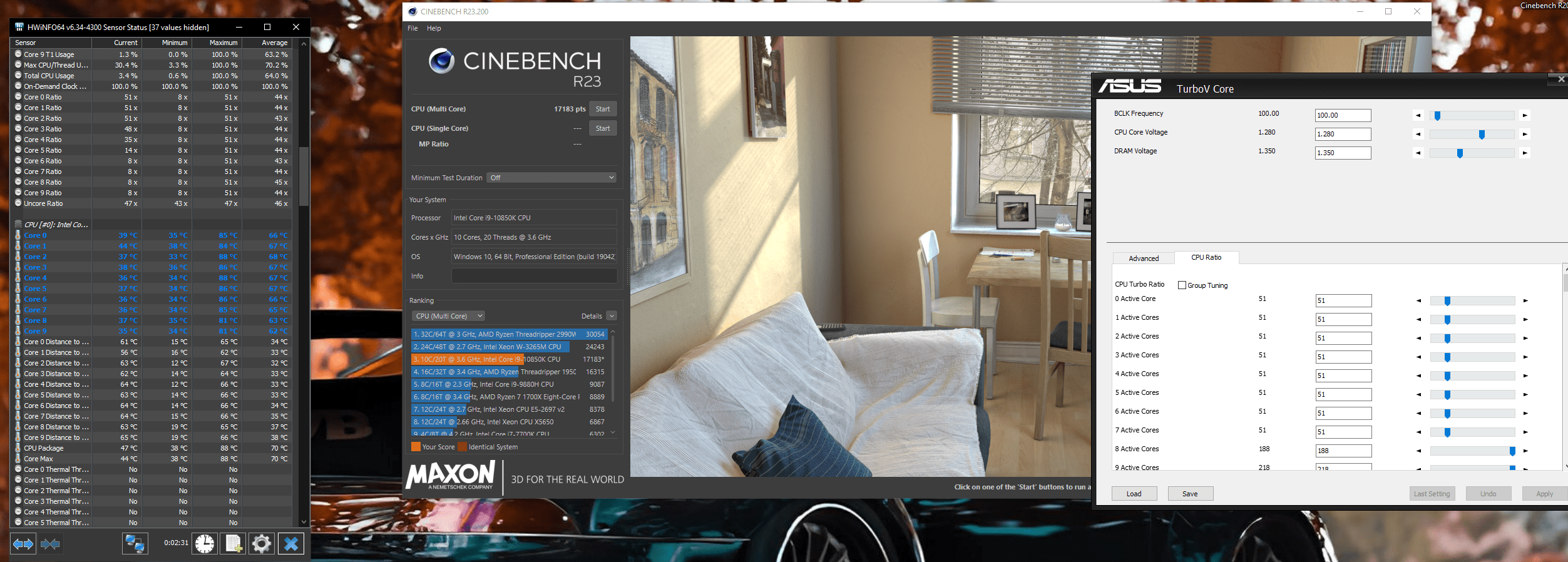Screen dimensions: 1568x562
Task: Decrease BCLK Frequency with left arrow
Action: [1418, 115]
